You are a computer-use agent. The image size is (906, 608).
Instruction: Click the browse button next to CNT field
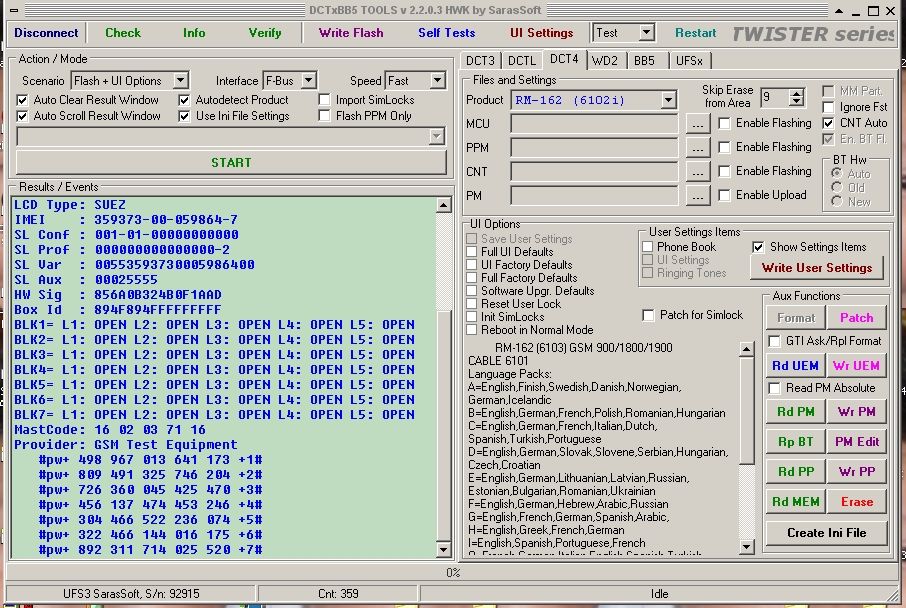698,172
